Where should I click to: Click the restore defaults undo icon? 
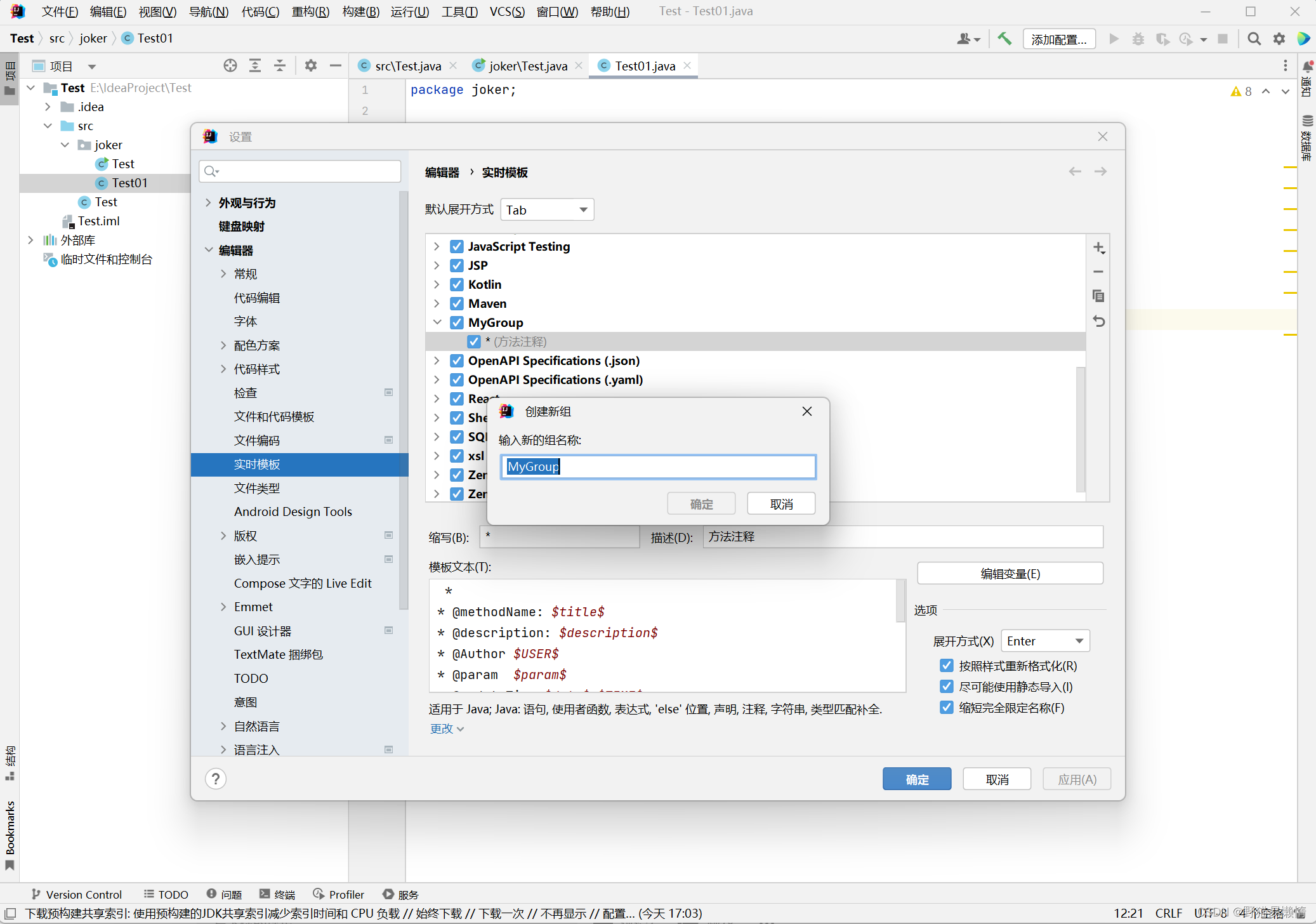1098,321
